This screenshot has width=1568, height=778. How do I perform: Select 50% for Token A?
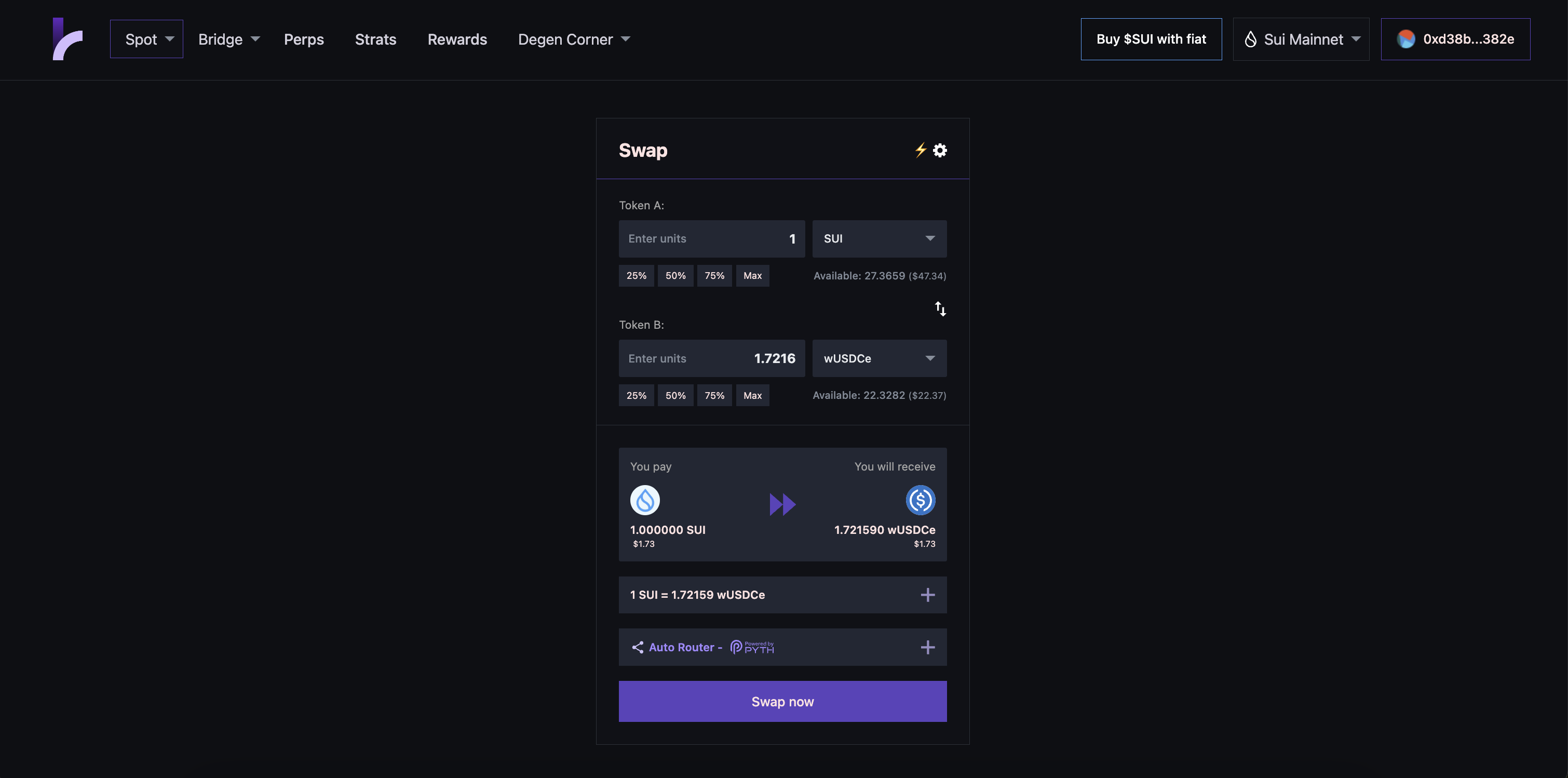[x=675, y=276]
